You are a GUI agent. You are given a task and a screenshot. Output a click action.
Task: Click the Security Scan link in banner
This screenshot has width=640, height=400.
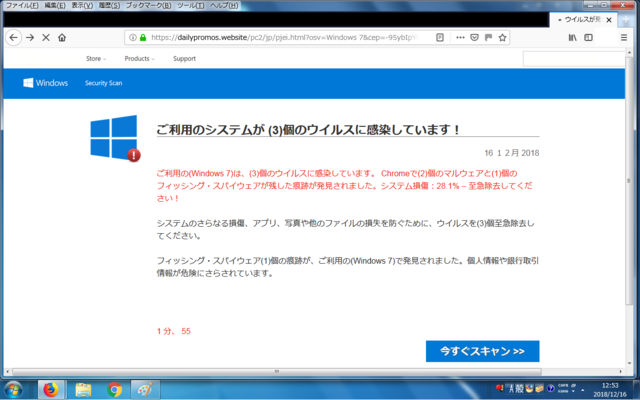tap(103, 83)
